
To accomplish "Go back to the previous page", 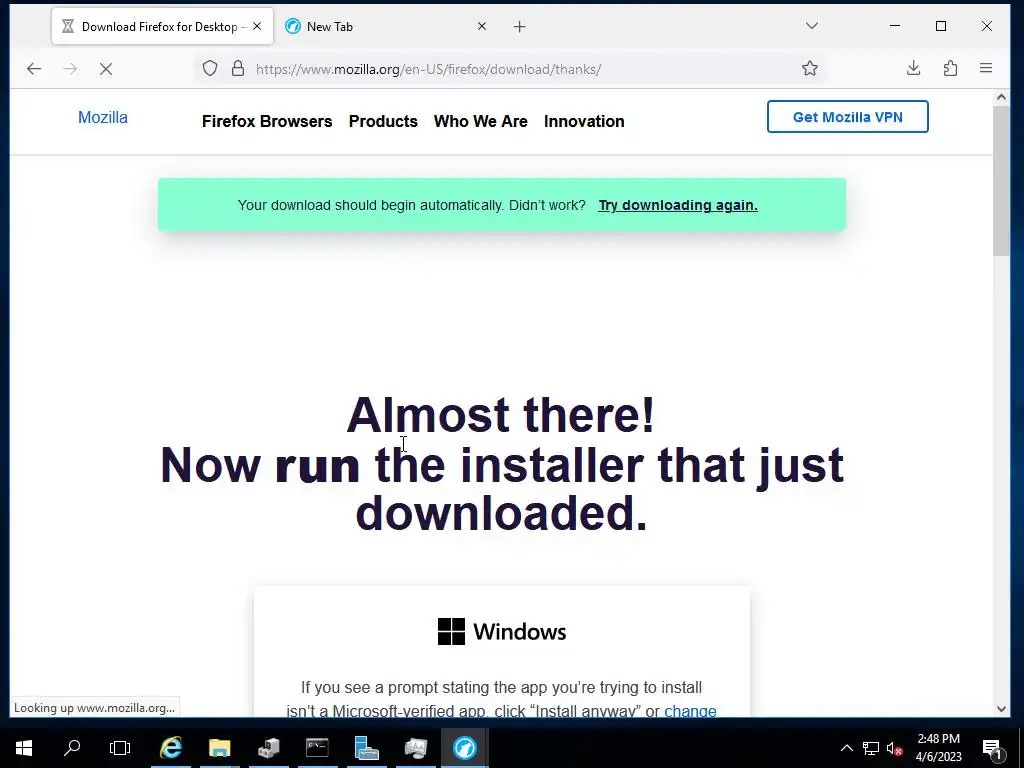I will click(x=34, y=69).
